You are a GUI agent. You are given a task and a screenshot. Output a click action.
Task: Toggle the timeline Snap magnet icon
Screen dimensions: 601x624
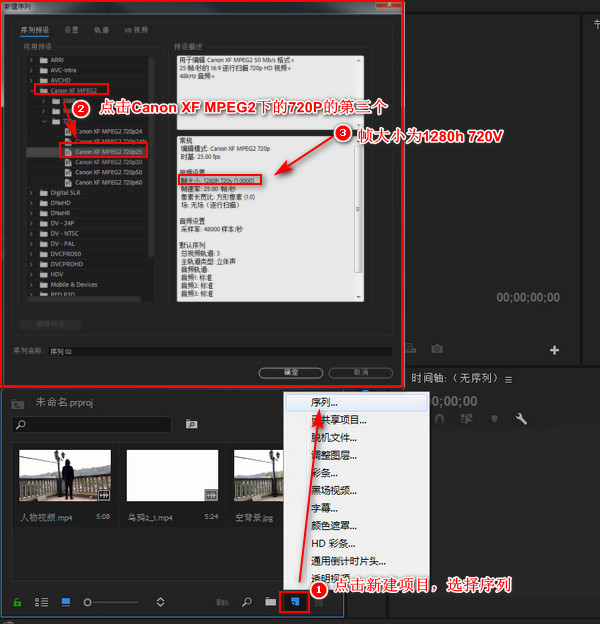[439, 419]
